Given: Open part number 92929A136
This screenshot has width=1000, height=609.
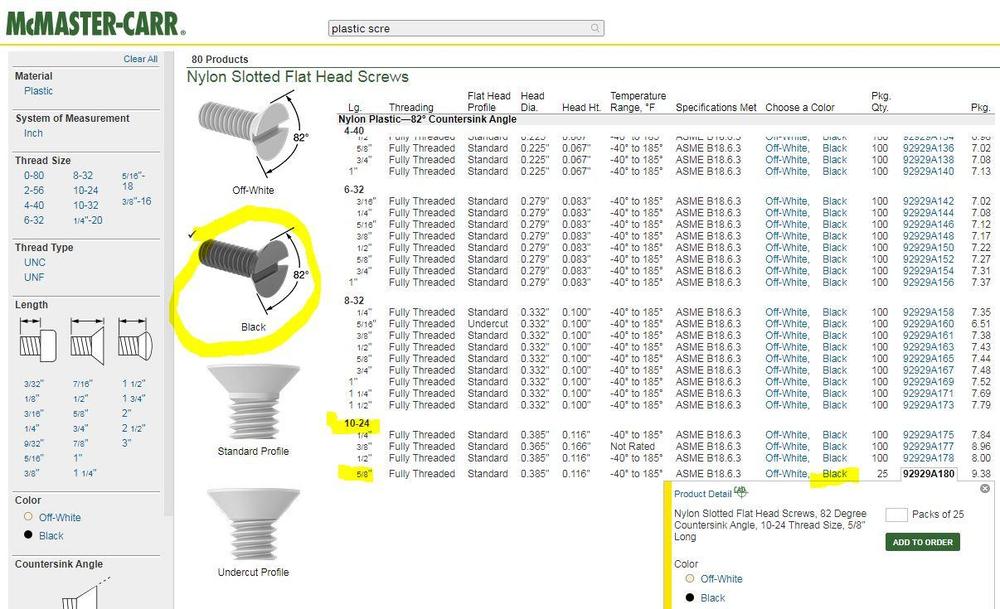Looking at the screenshot, I should pyautogui.click(x=928, y=148).
